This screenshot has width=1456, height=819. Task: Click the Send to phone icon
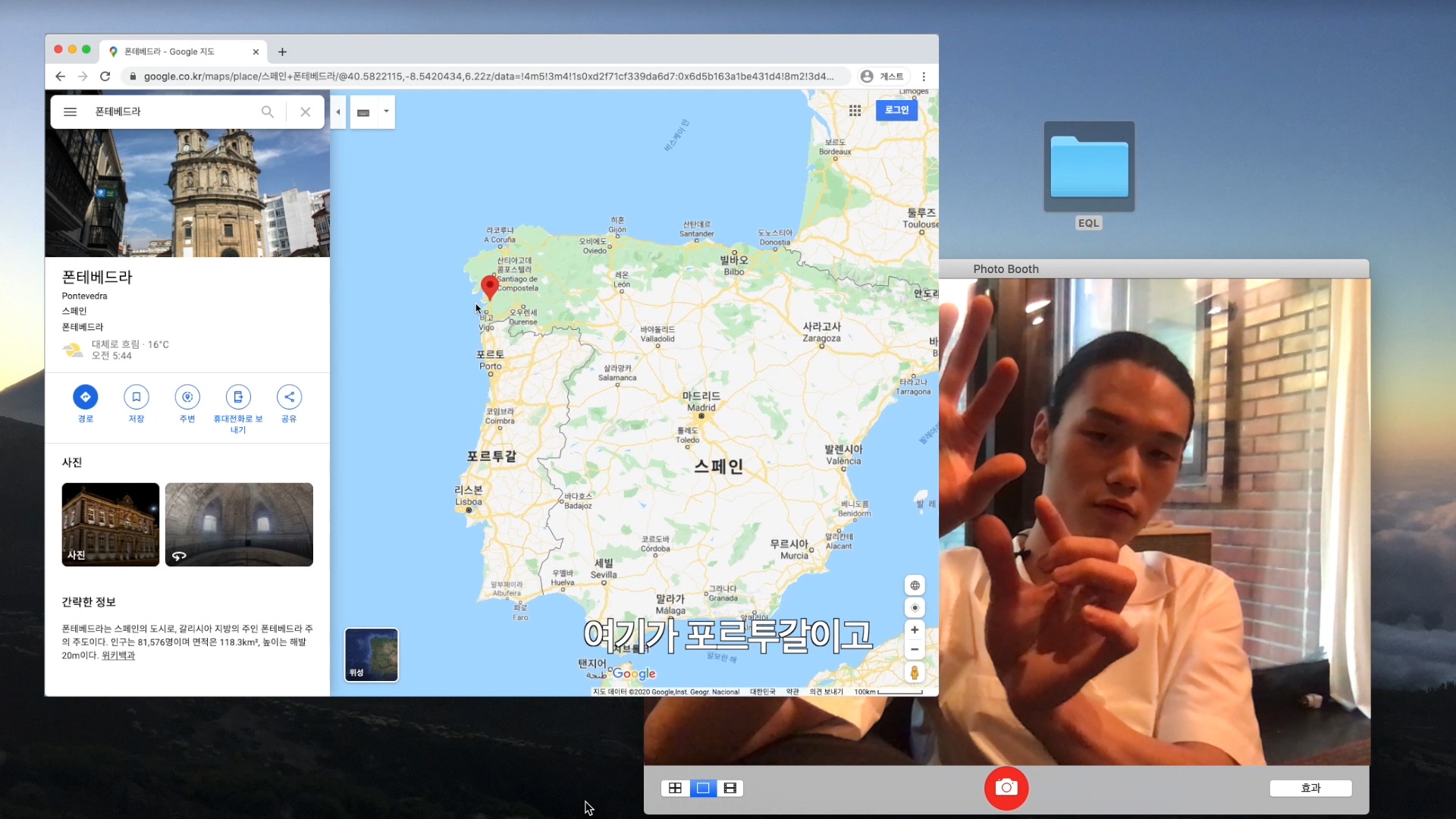(x=238, y=397)
